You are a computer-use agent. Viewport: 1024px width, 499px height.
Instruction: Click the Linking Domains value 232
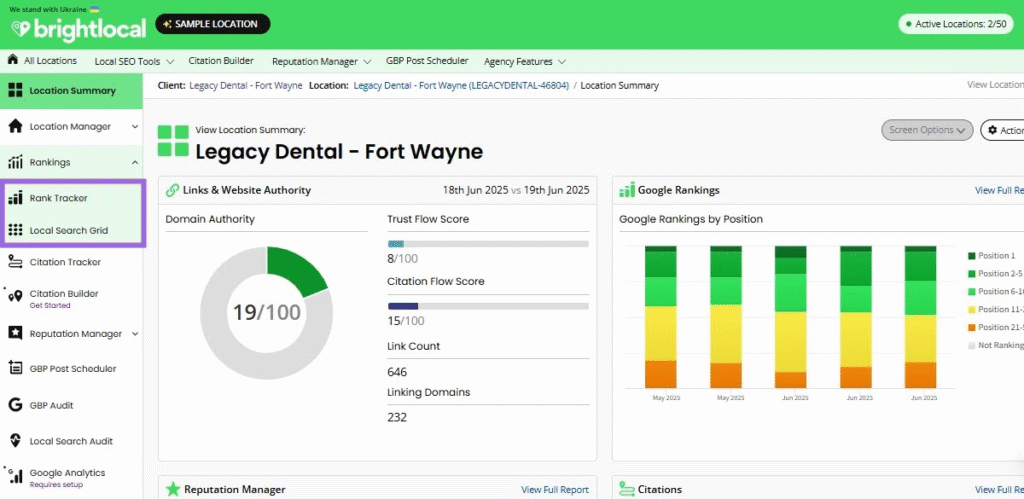(397, 417)
